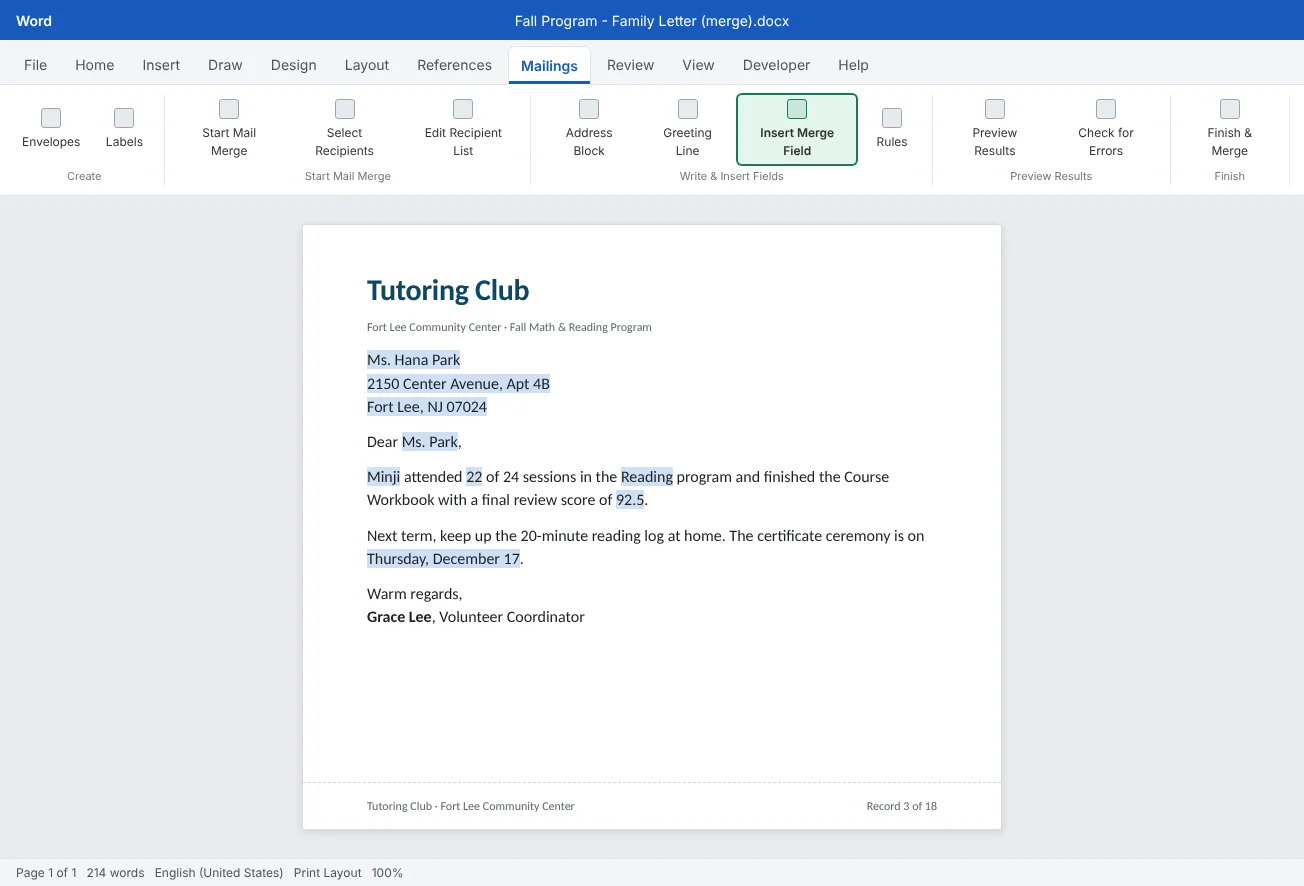Image resolution: width=1304 pixels, height=886 pixels.
Task: Open Finish & Merge
Action: (x=1230, y=129)
